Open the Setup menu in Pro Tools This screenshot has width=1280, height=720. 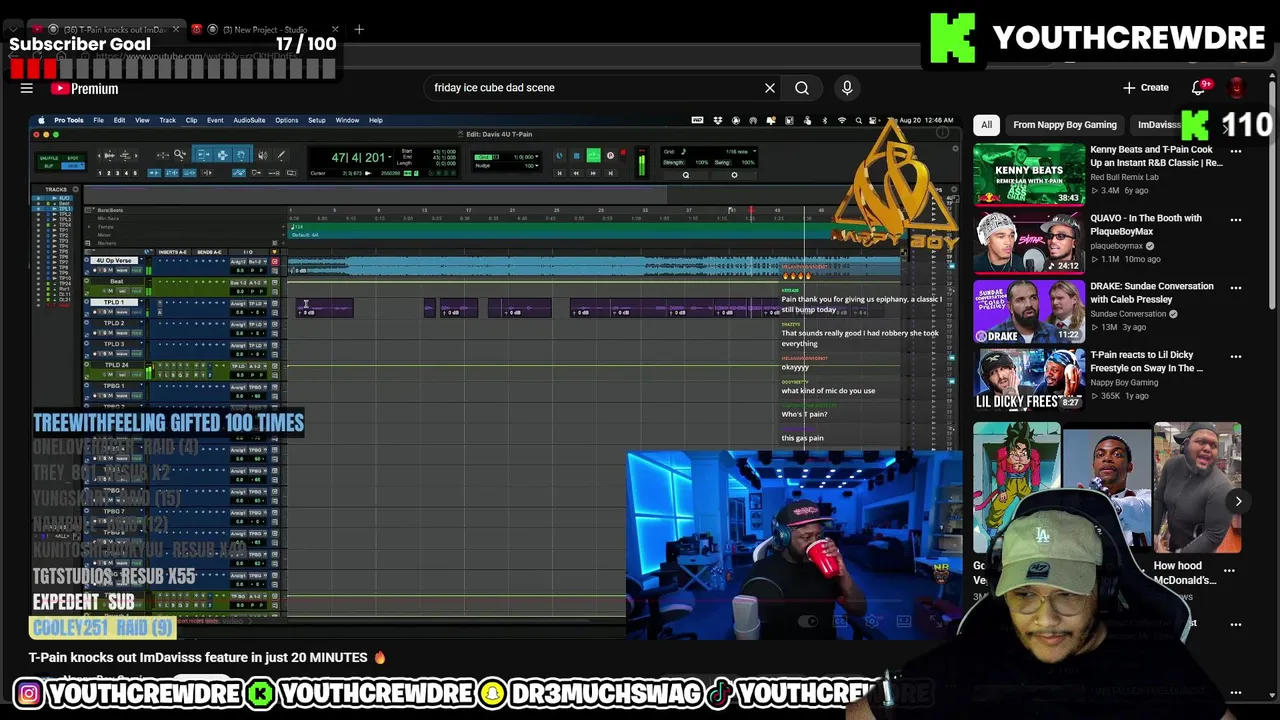[316, 120]
